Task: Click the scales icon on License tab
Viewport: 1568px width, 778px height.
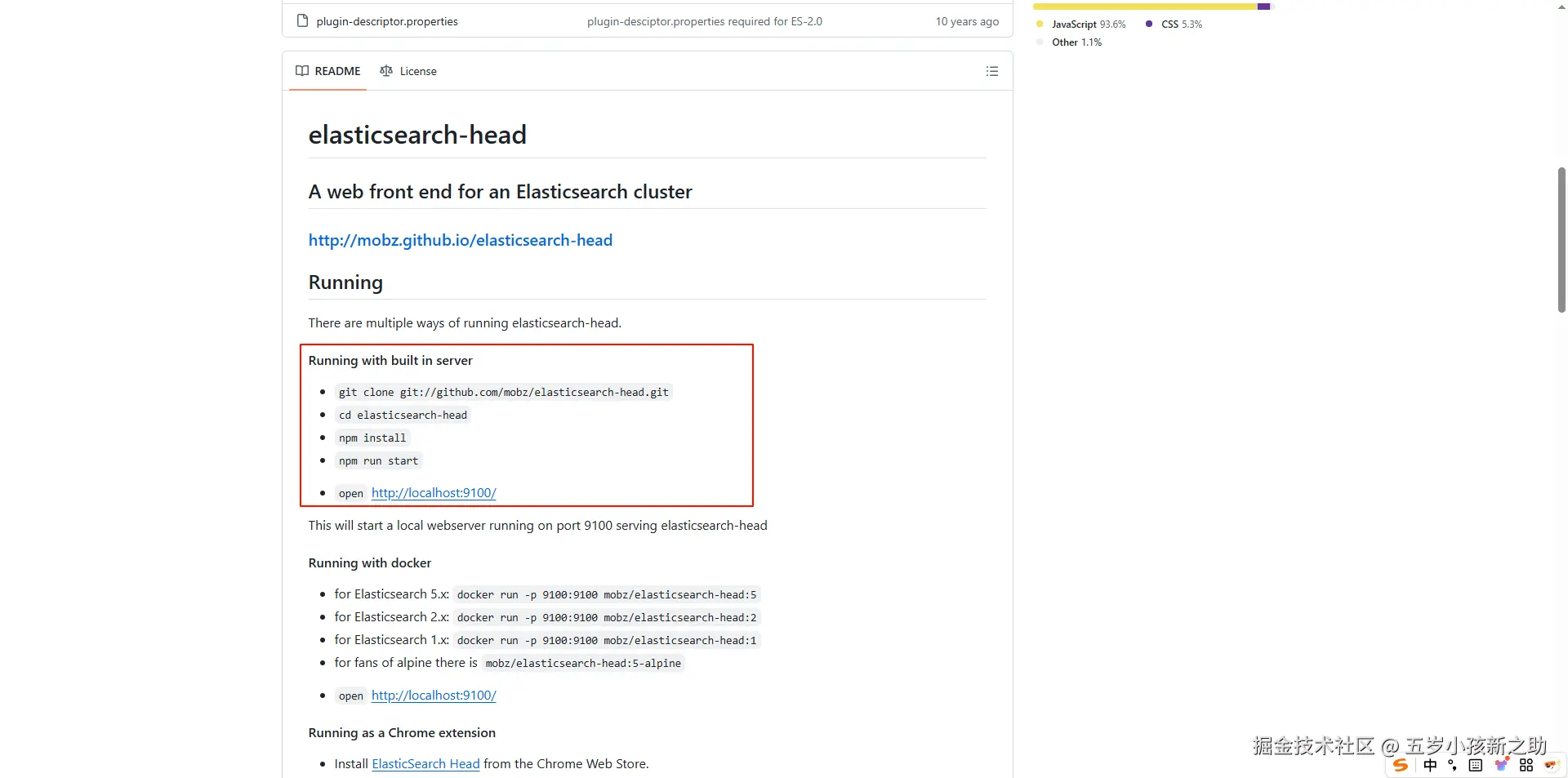Action: click(x=386, y=71)
